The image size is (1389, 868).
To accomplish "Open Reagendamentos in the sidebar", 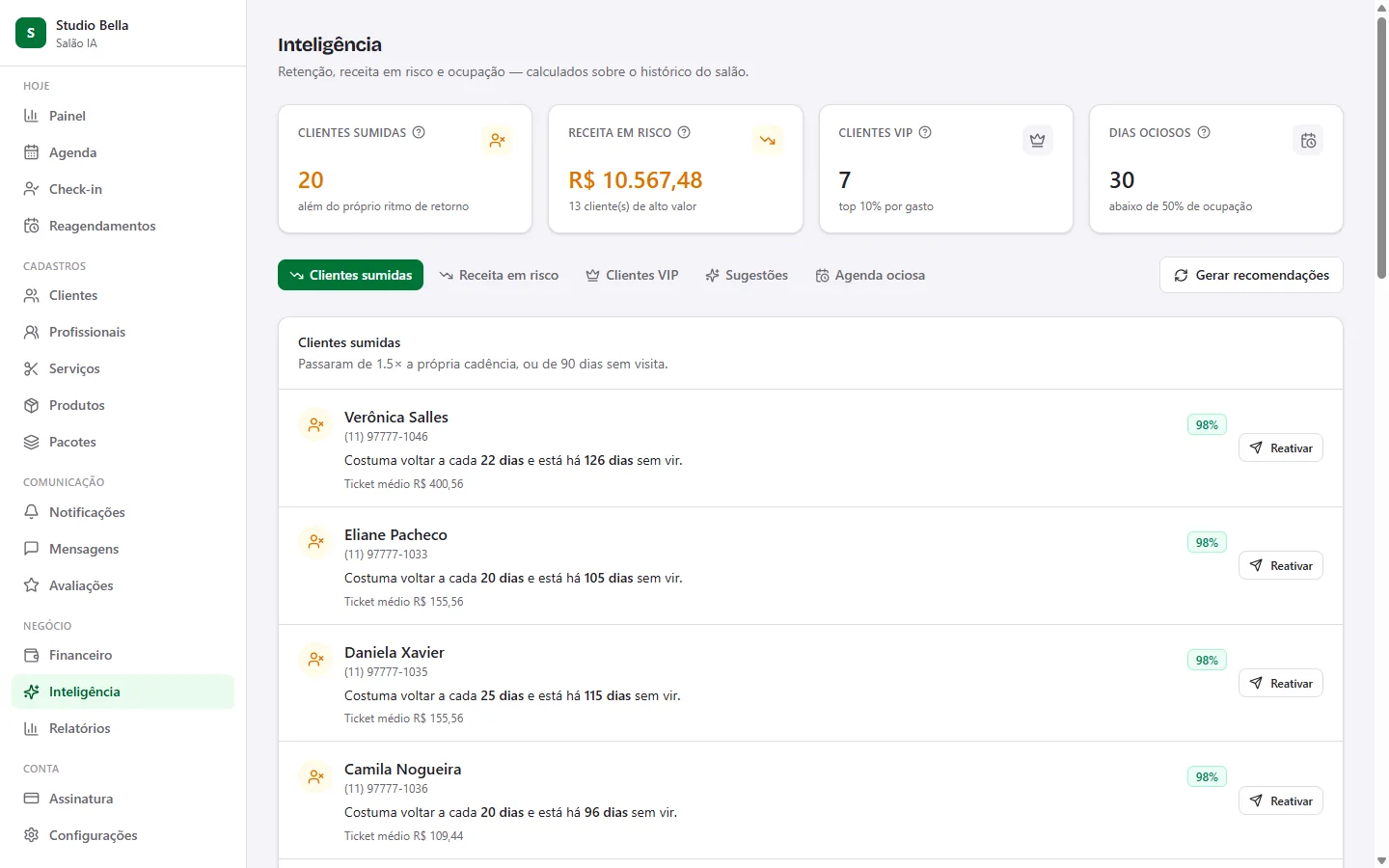I will coord(123,226).
